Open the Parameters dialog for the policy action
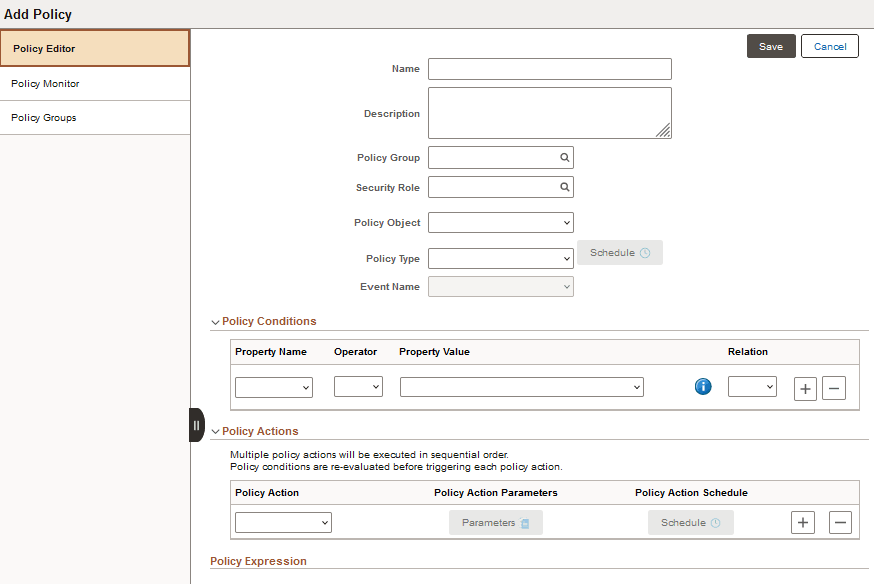 pyautogui.click(x=495, y=522)
